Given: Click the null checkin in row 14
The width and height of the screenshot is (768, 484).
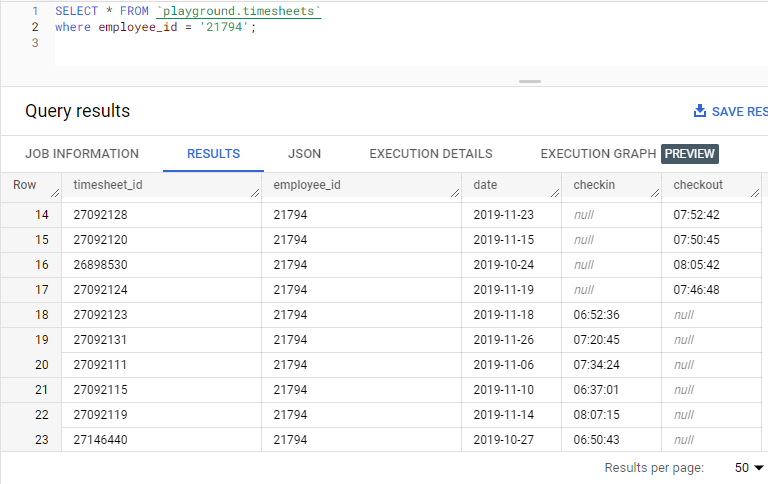Looking at the screenshot, I should [x=584, y=215].
